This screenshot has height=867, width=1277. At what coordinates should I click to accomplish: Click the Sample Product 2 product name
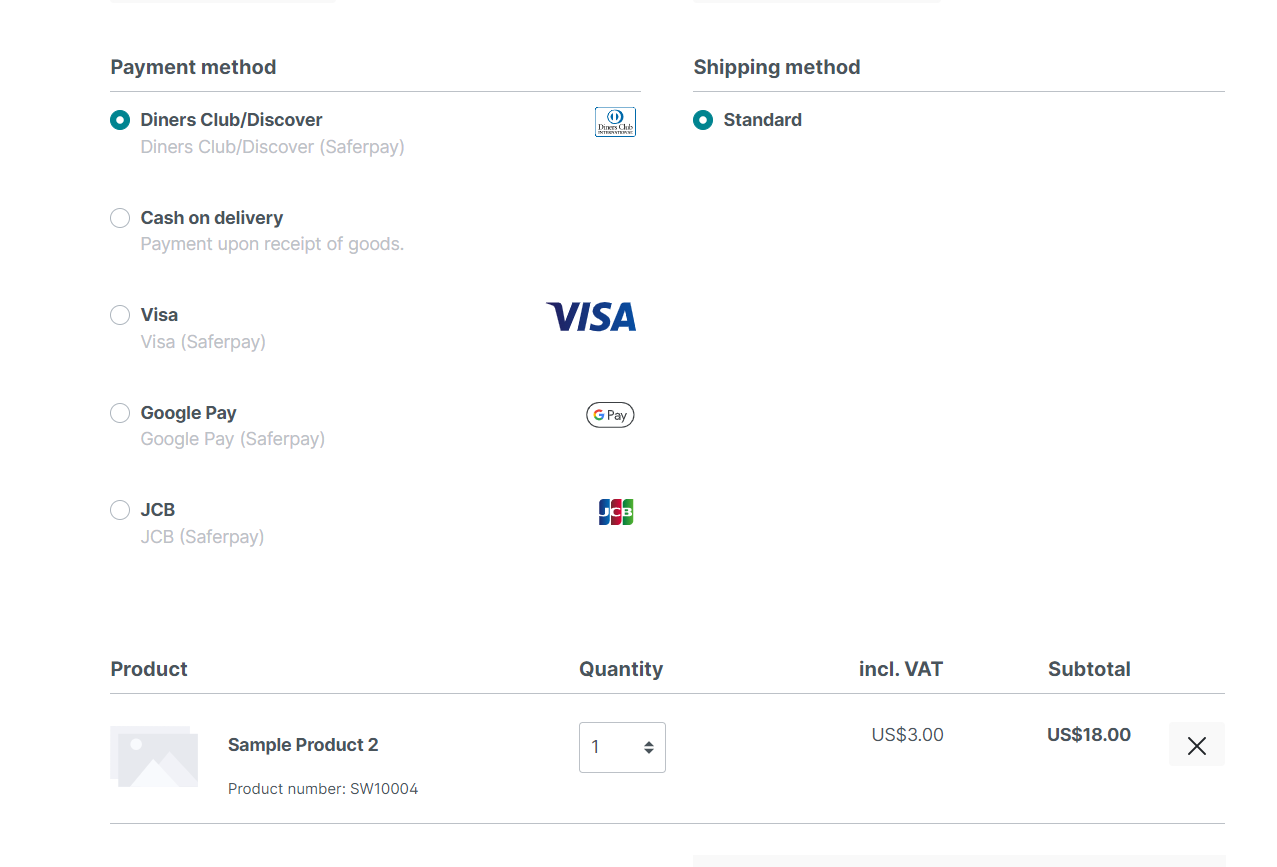pos(303,745)
